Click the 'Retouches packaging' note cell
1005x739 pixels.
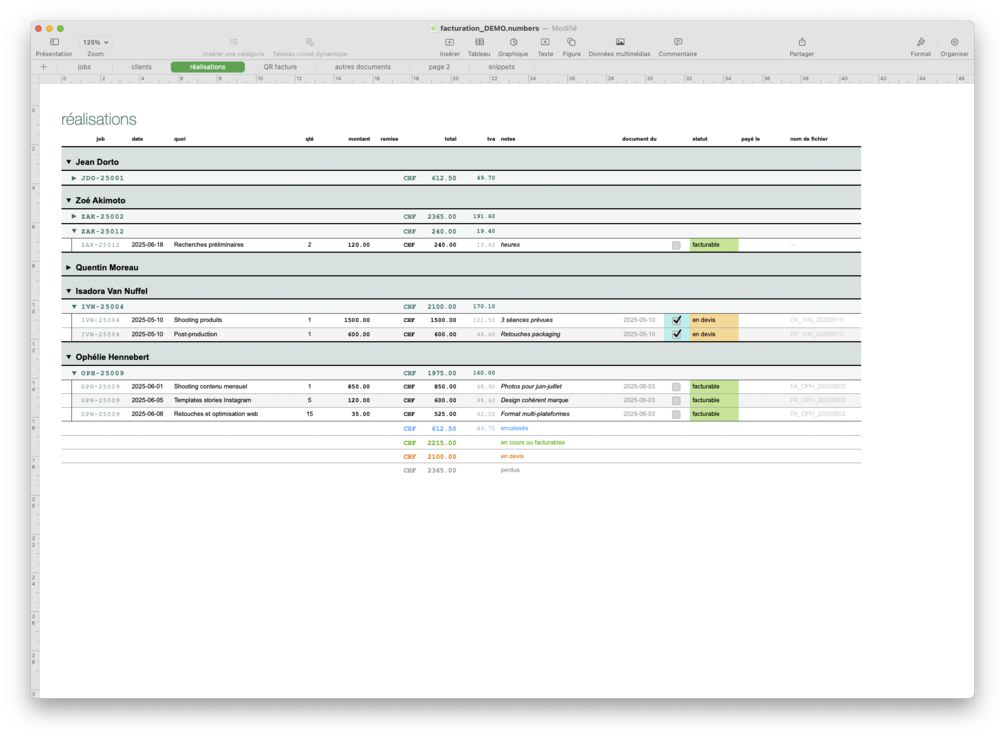click(530, 334)
